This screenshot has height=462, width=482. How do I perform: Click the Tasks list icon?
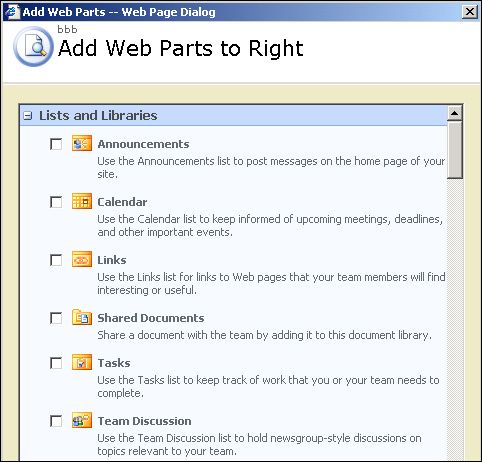tap(82, 362)
